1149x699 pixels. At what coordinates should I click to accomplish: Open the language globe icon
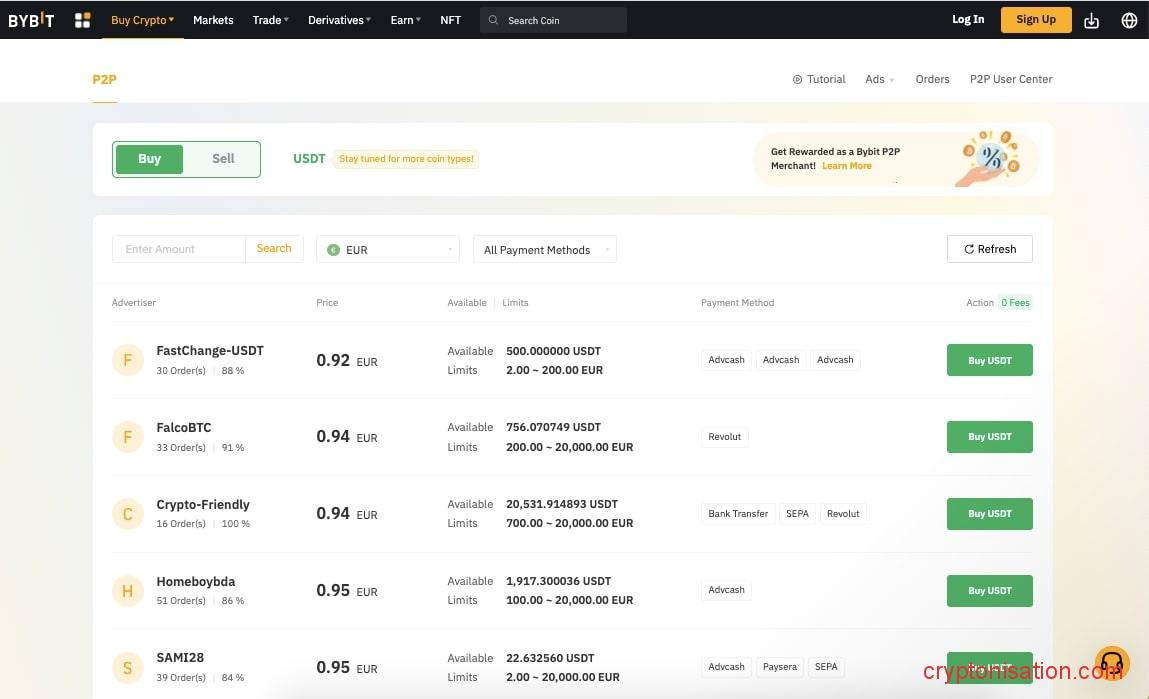(x=1129, y=19)
